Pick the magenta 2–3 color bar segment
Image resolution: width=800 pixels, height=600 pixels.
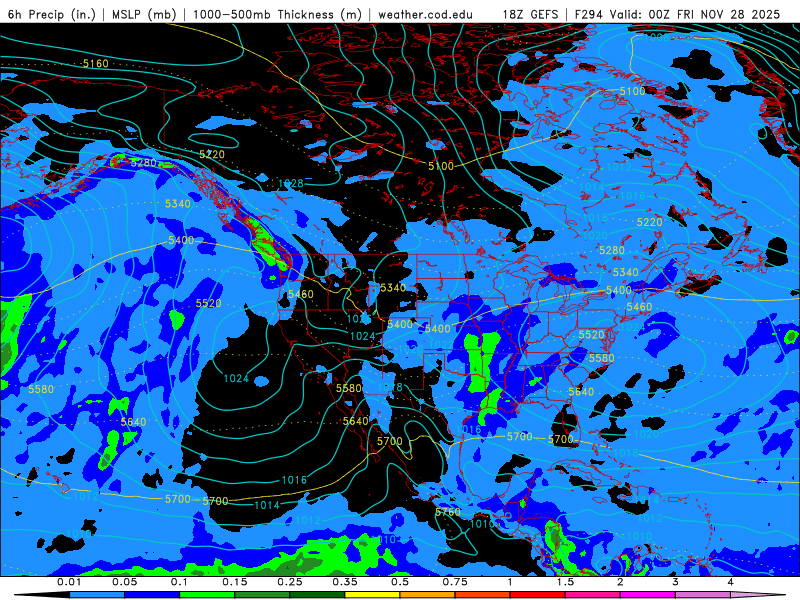tap(648, 595)
